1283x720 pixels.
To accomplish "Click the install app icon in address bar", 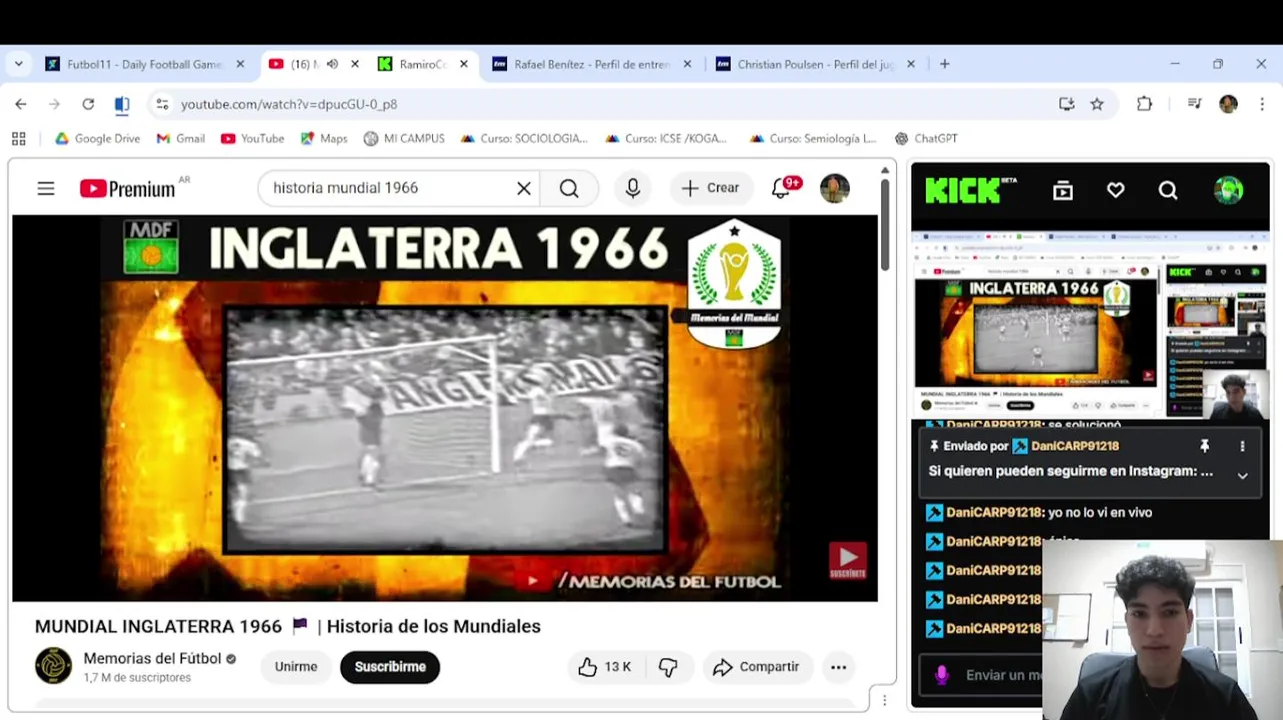I will click(1066, 104).
